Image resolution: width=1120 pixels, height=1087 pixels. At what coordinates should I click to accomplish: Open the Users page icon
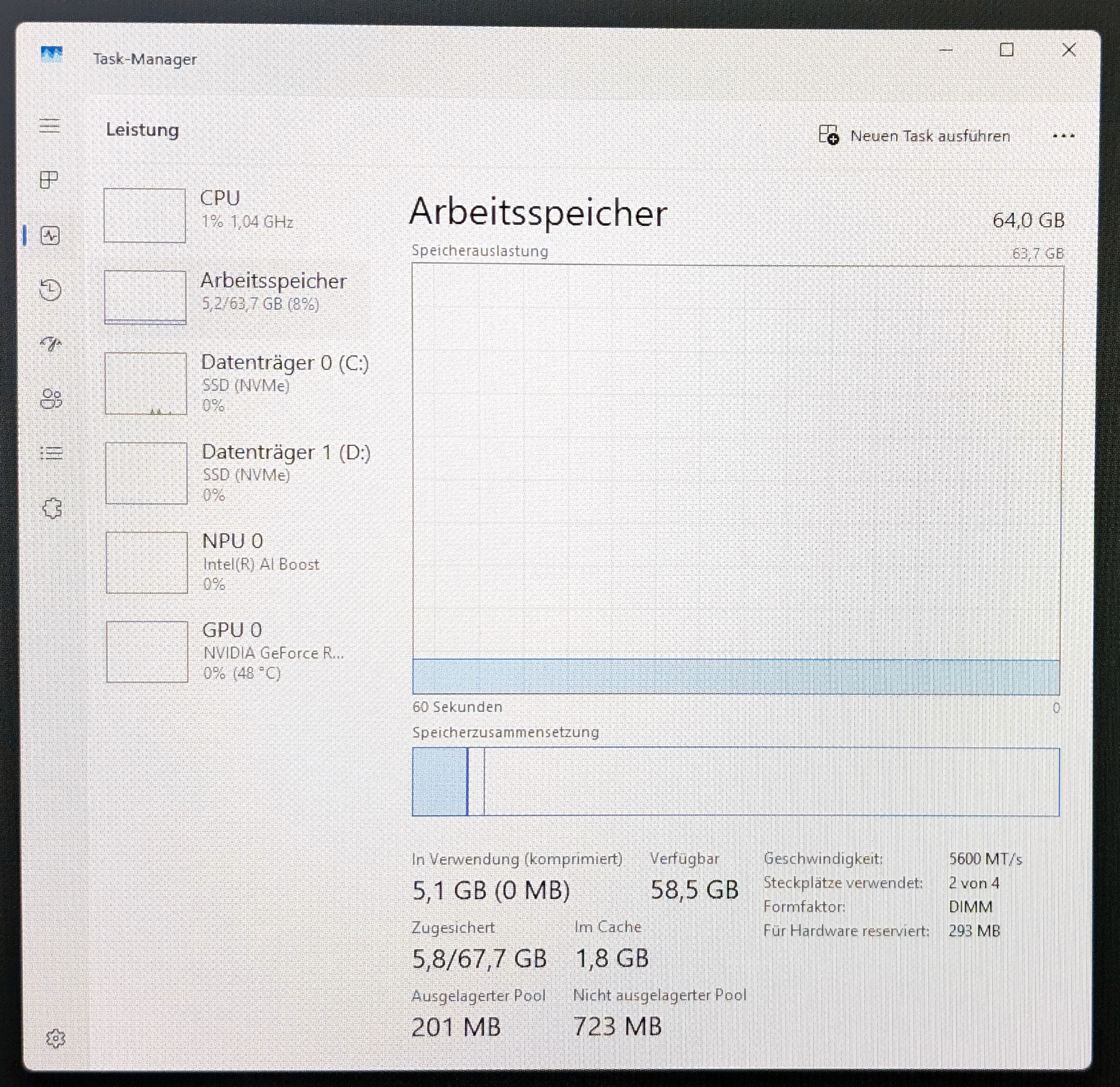[x=51, y=399]
